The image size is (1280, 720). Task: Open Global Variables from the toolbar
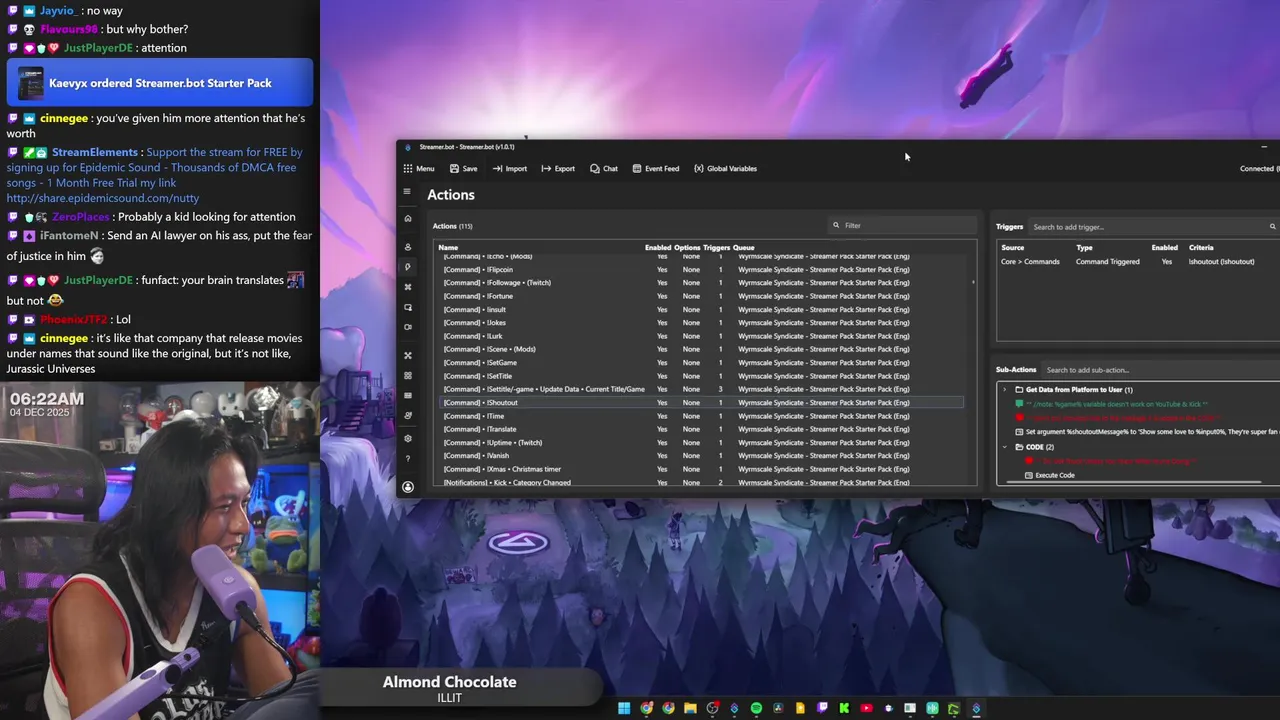(x=725, y=169)
